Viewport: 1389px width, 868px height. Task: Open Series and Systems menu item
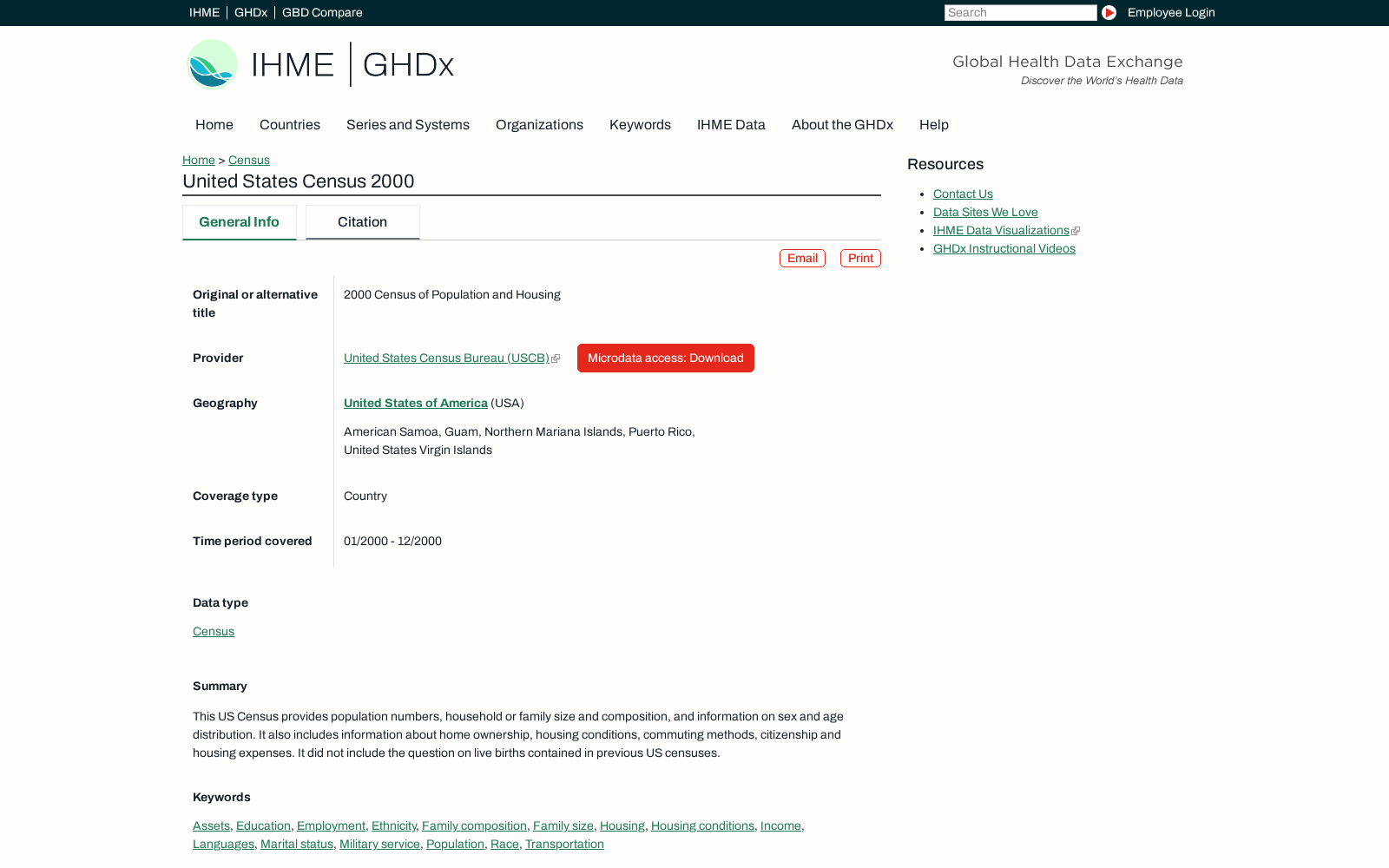pyautogui.click(x=408, y=125)
